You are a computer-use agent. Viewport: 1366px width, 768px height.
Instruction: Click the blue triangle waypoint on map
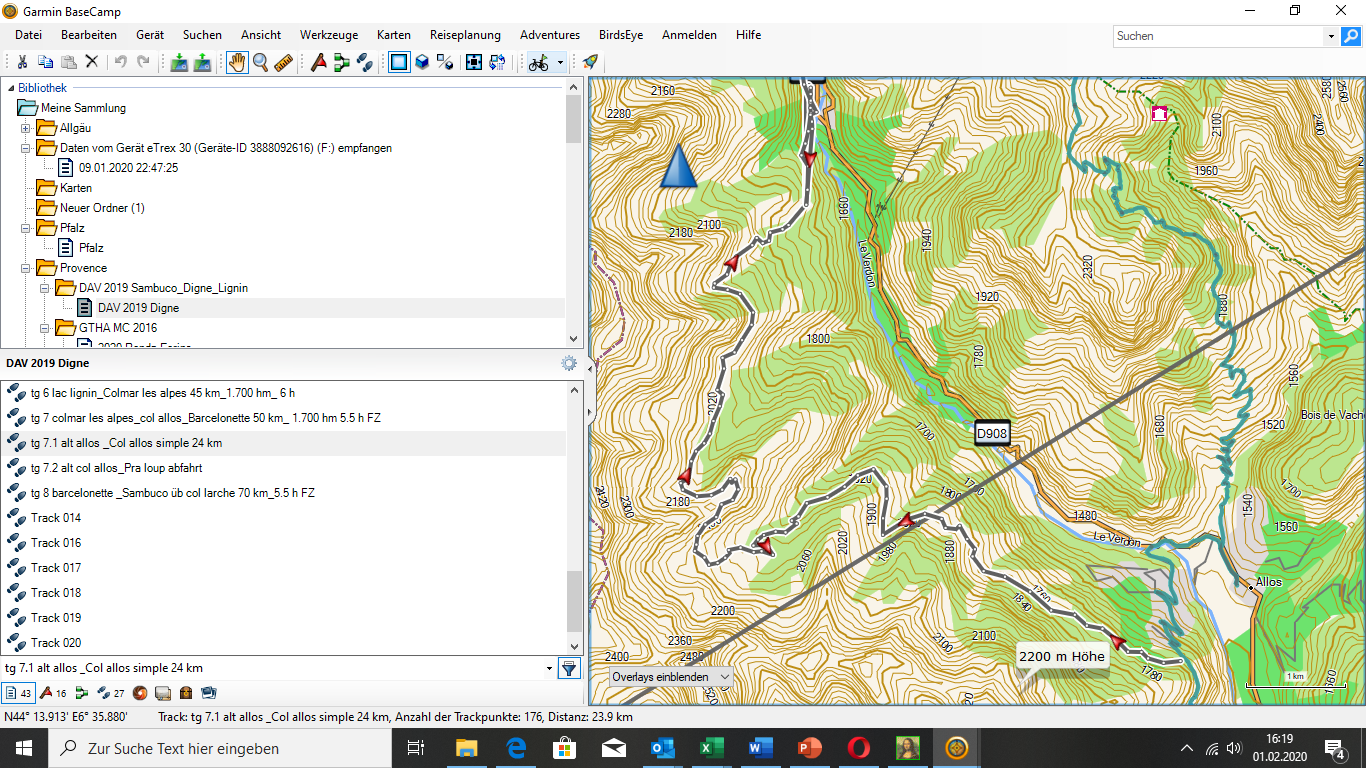click(x=678, y=166)
